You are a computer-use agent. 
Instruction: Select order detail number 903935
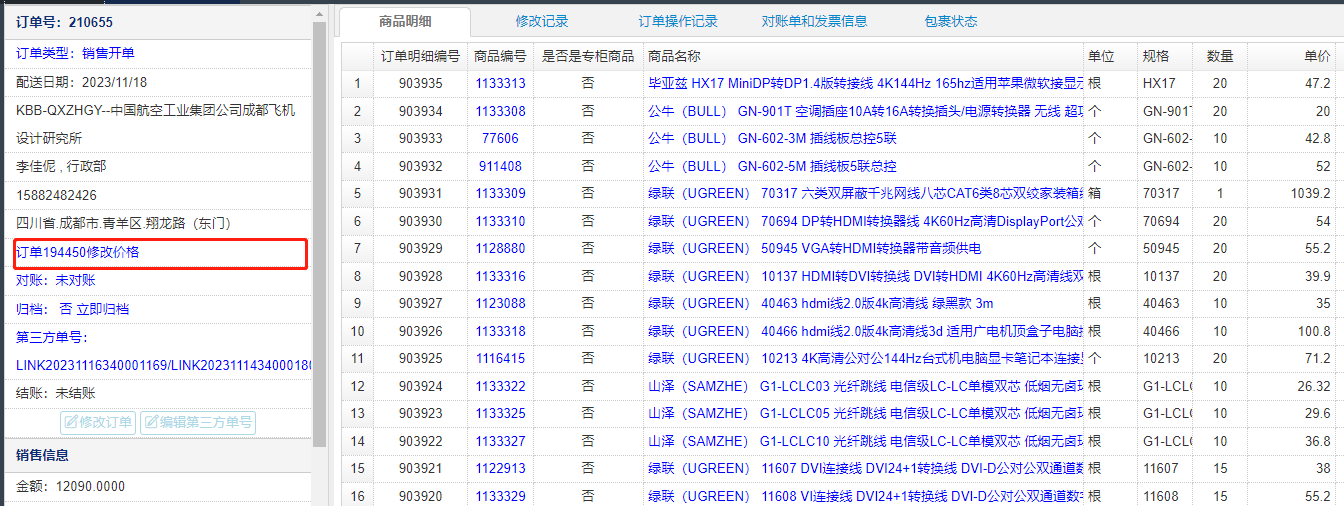[420, 84]
